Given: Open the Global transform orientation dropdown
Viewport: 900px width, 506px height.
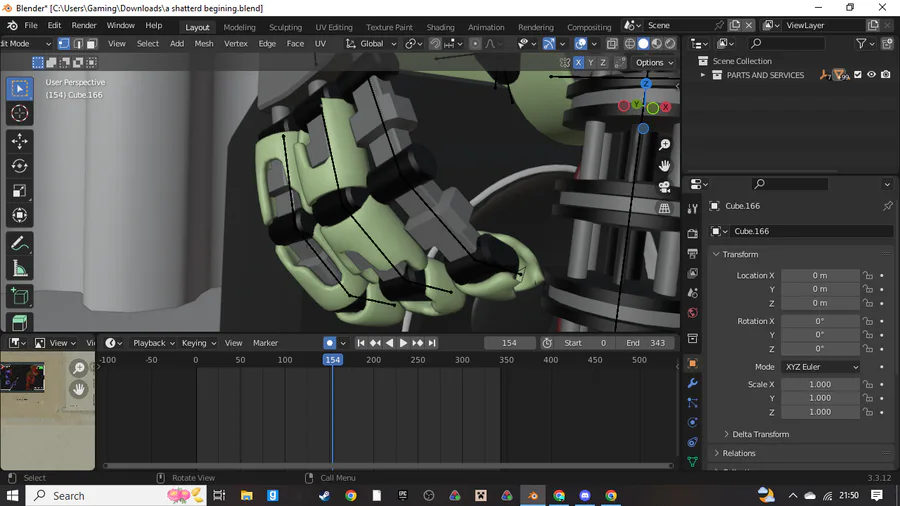Looking at the screenshot, I should (371, 44).
